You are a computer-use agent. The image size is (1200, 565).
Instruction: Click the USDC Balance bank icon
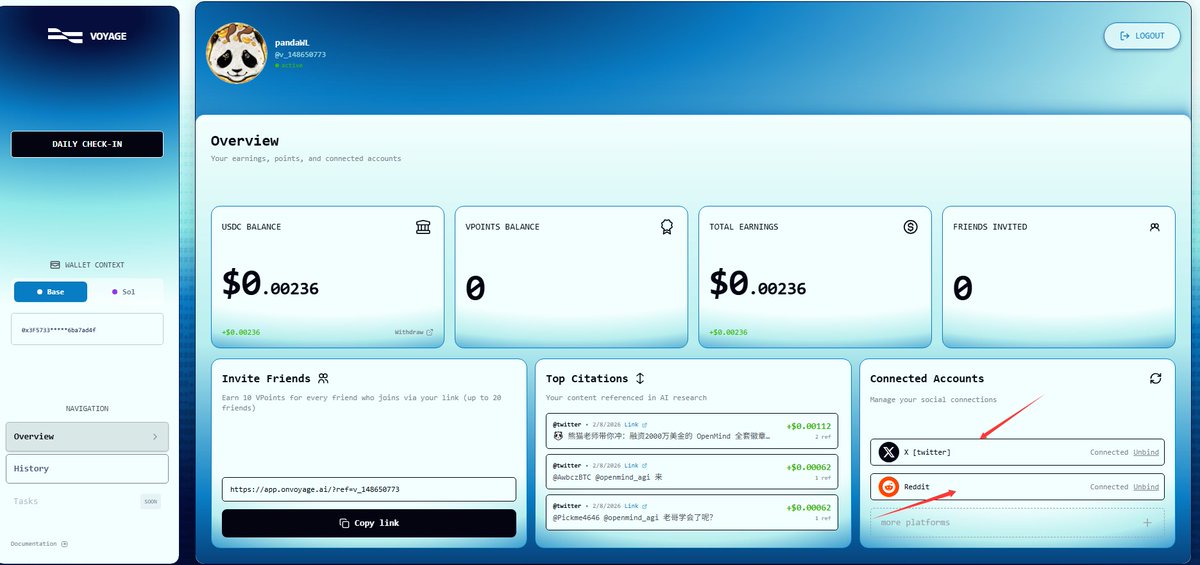tap(423, 227)
